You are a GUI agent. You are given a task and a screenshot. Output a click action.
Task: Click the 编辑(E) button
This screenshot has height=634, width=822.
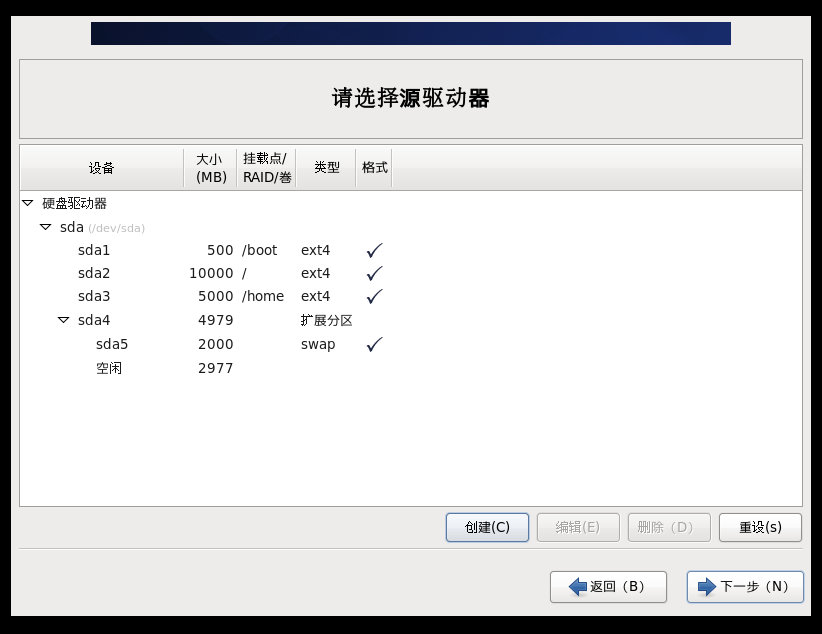tap(578, 527)
